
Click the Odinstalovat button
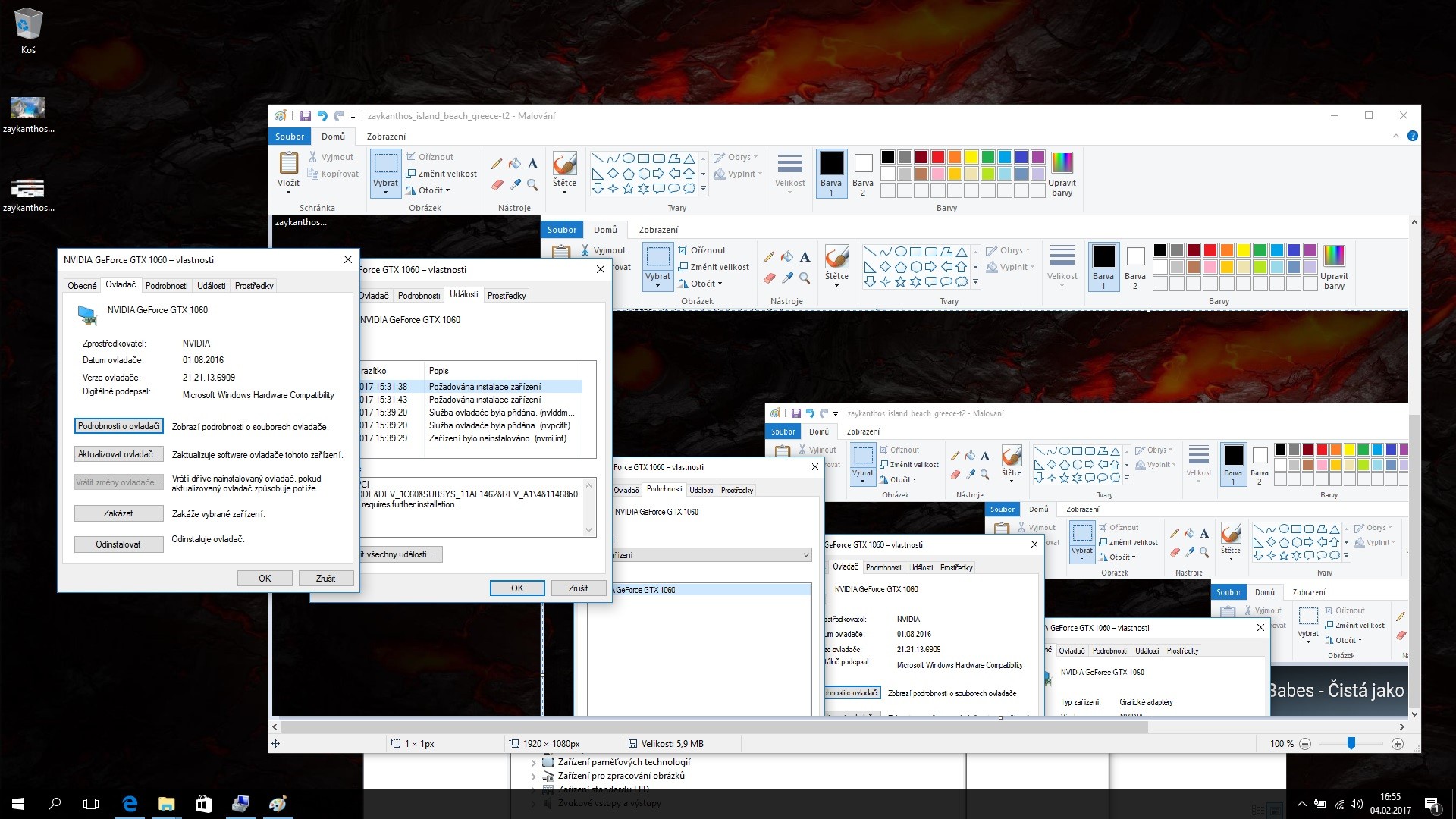119,544
